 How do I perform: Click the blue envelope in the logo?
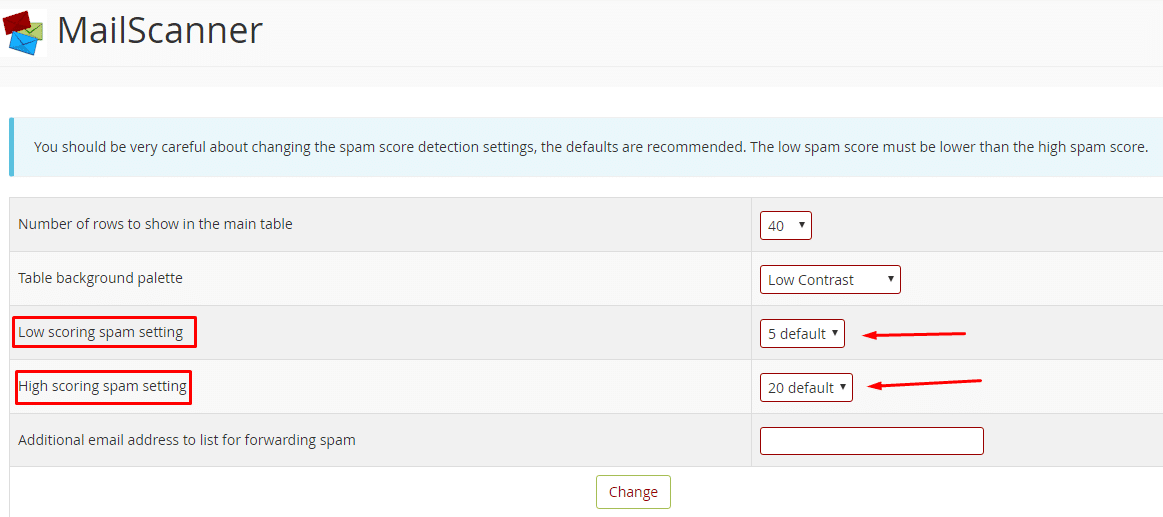pyautogui.click(x=21, y=45)
